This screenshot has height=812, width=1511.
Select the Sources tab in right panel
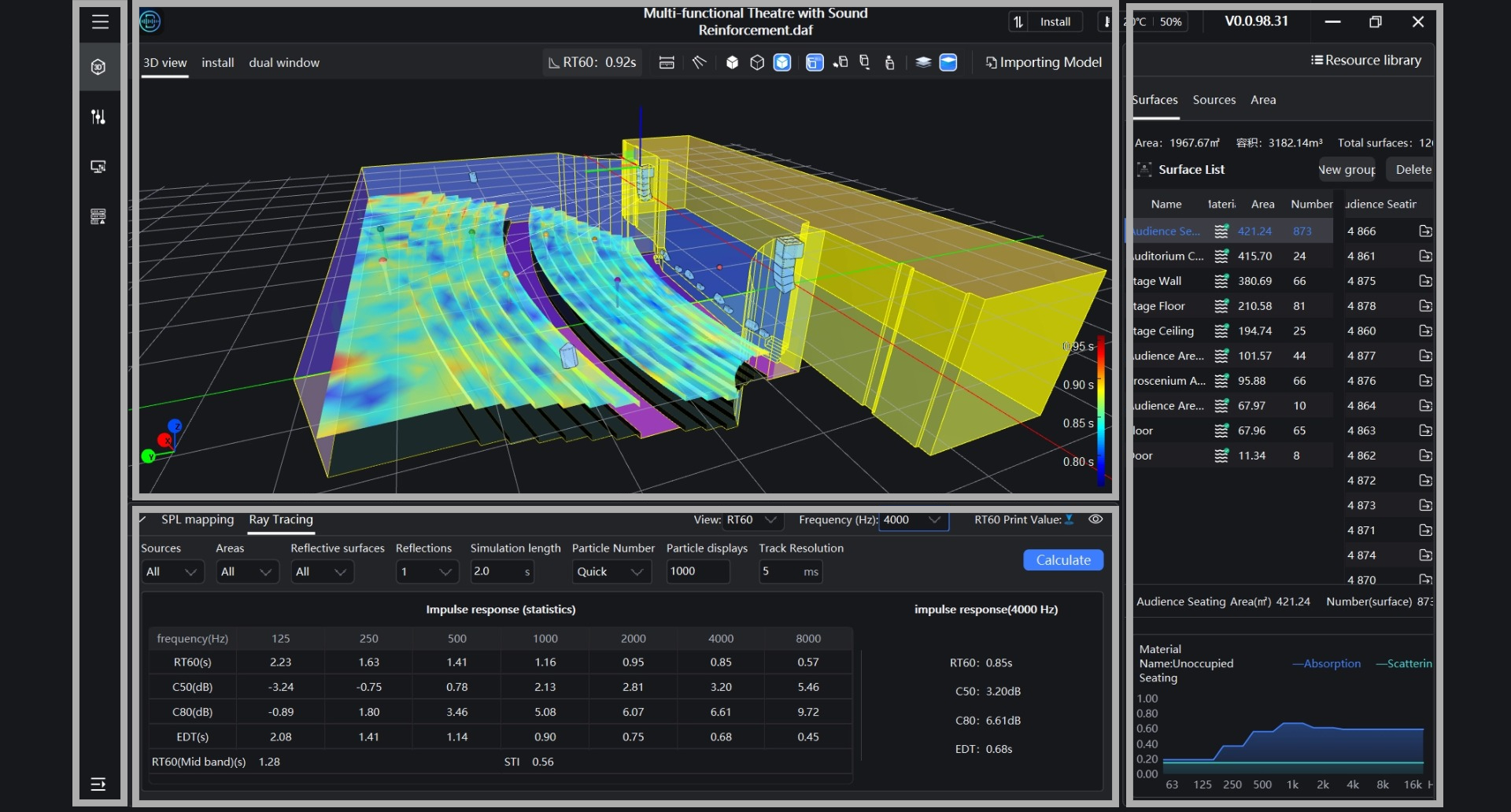tap(1214, 100)
